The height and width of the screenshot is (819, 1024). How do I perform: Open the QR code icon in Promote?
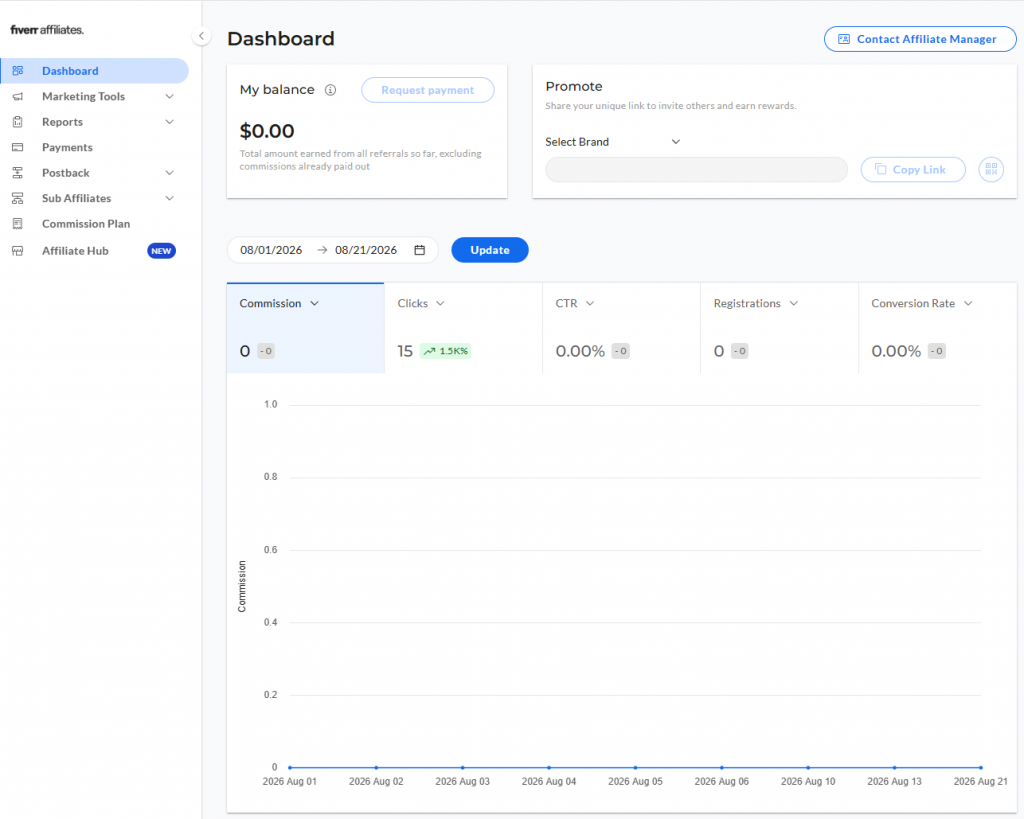[991, 169]
